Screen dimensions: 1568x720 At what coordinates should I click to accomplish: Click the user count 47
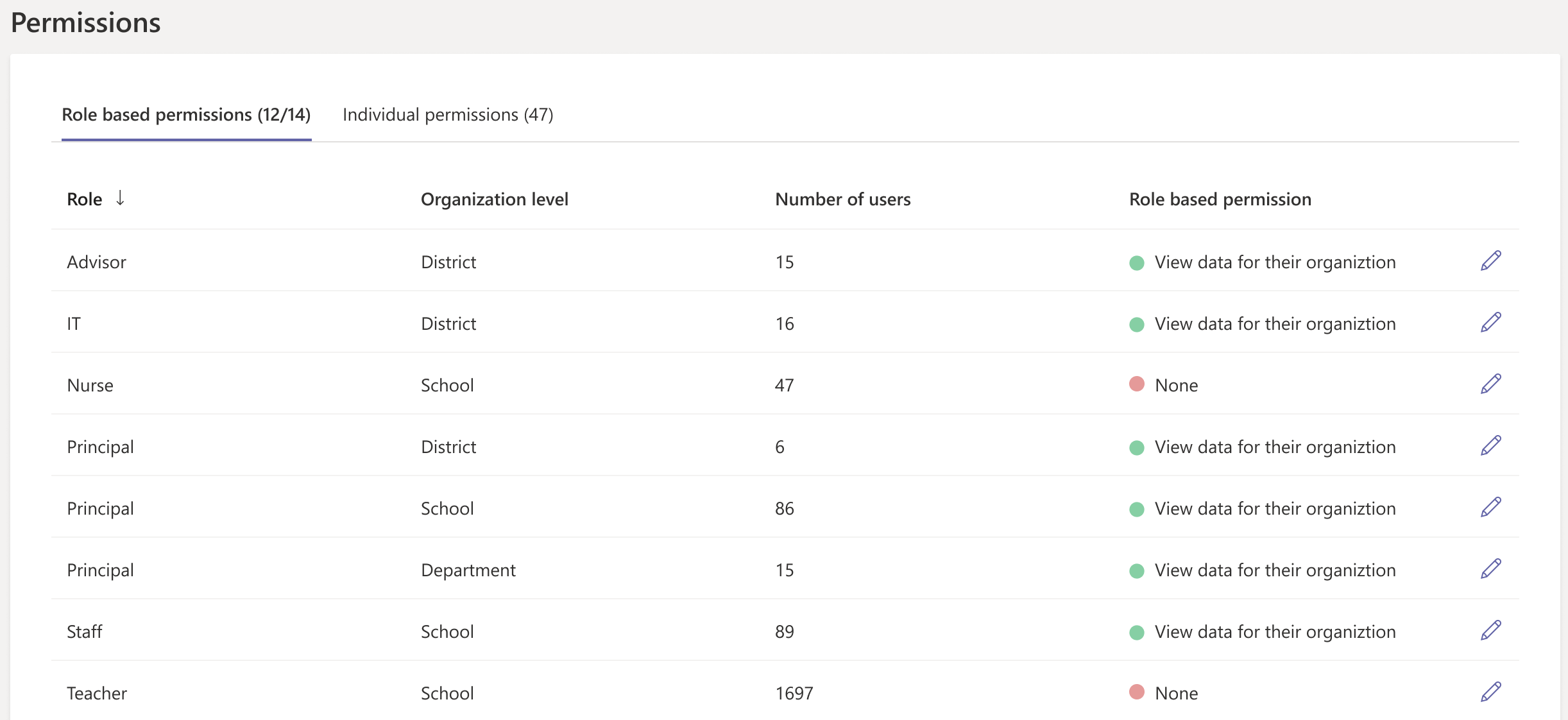click(x=785, y=386)
